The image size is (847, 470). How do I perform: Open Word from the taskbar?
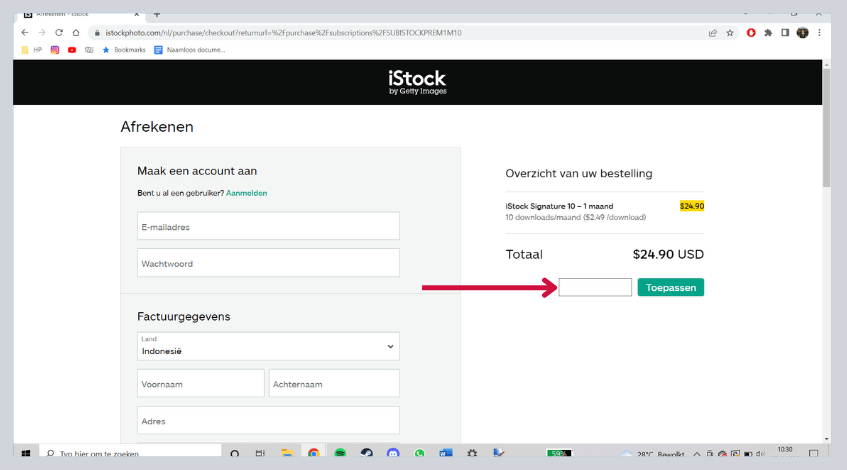tap(446, 453)
